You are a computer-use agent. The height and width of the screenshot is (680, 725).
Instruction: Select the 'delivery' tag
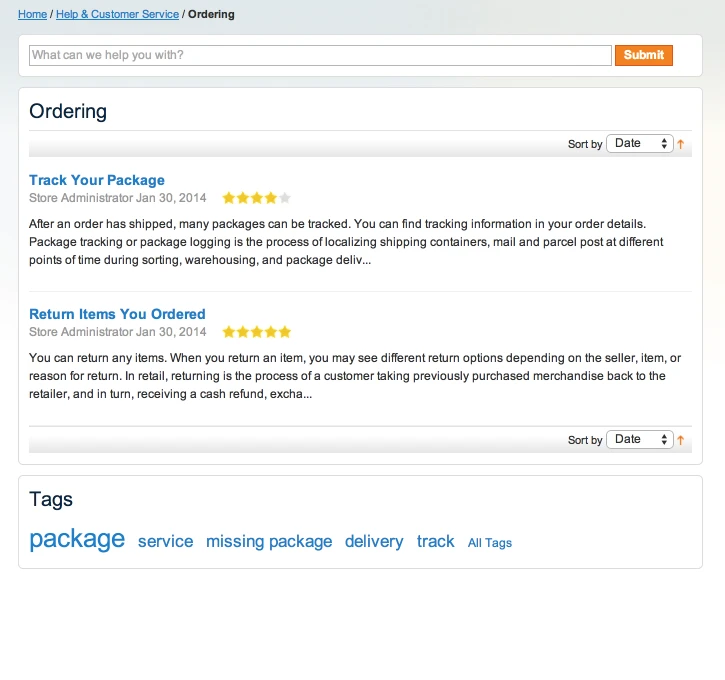[374, 541]
